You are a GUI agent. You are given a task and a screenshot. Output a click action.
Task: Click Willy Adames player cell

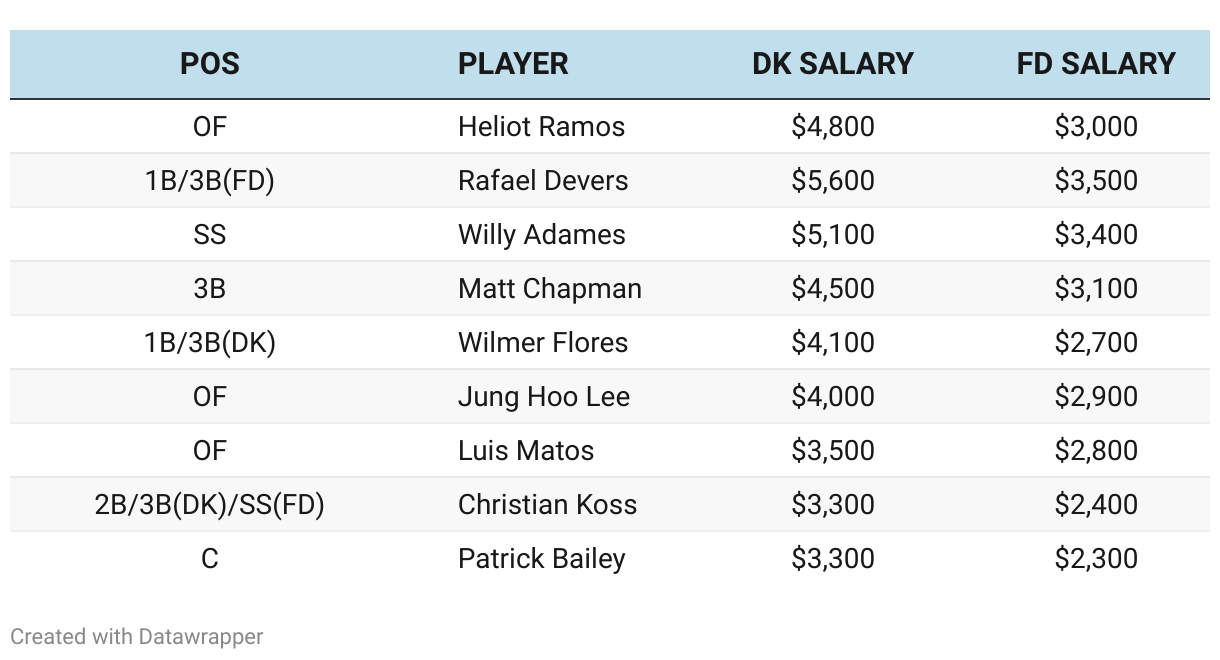coord(542,235)
